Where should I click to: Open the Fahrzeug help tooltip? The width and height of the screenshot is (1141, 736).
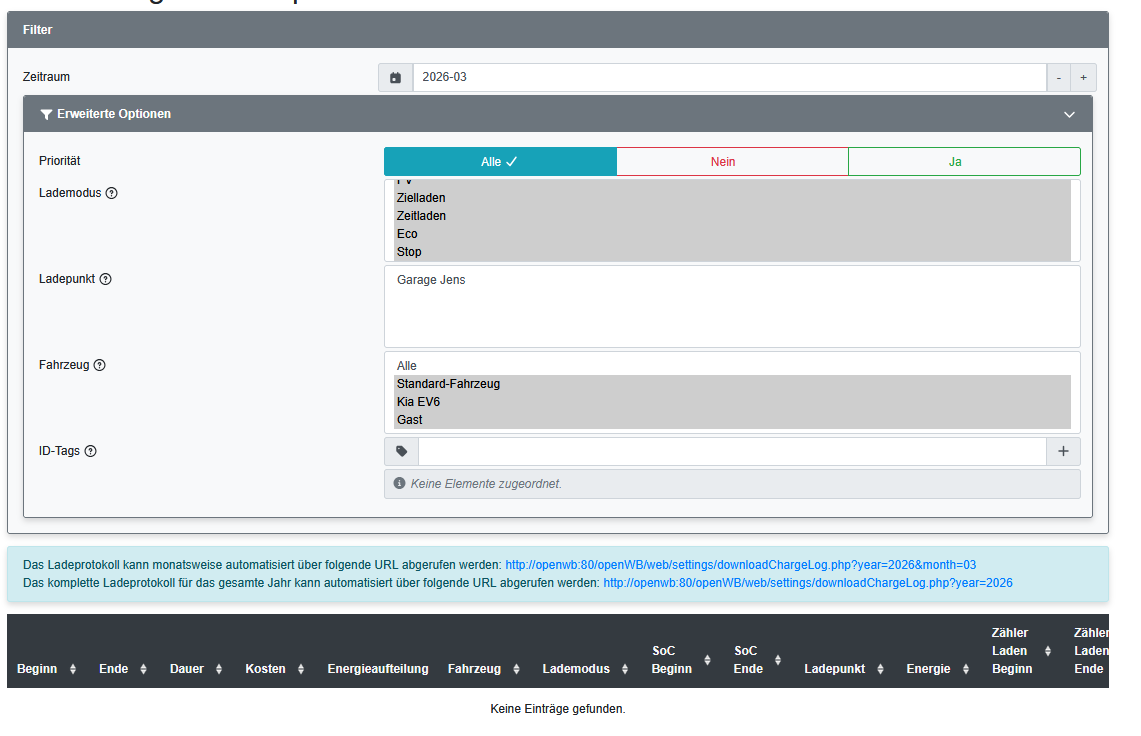(98, 365)
